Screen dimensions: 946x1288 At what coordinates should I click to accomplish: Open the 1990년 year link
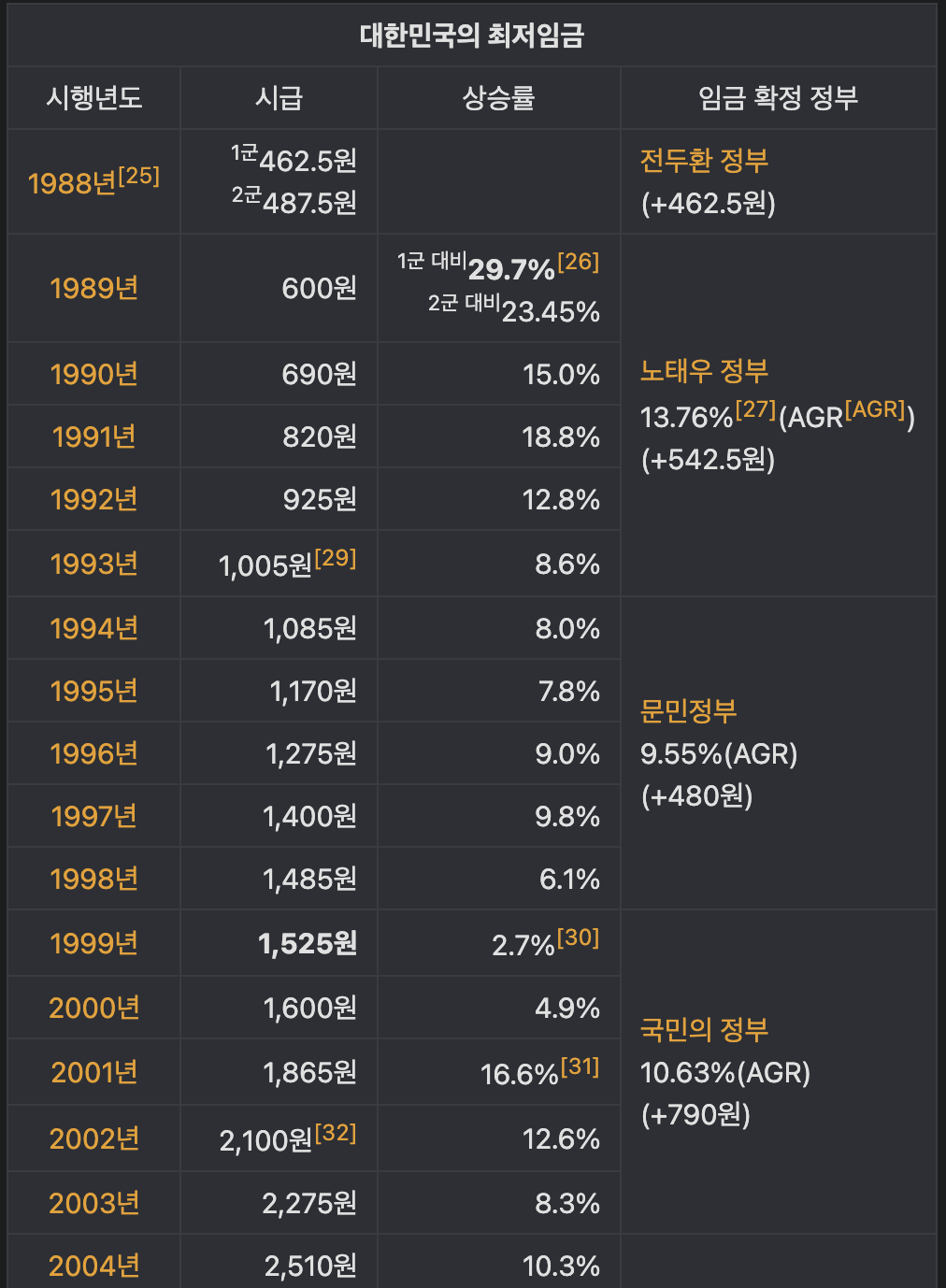tap(94, 374)
